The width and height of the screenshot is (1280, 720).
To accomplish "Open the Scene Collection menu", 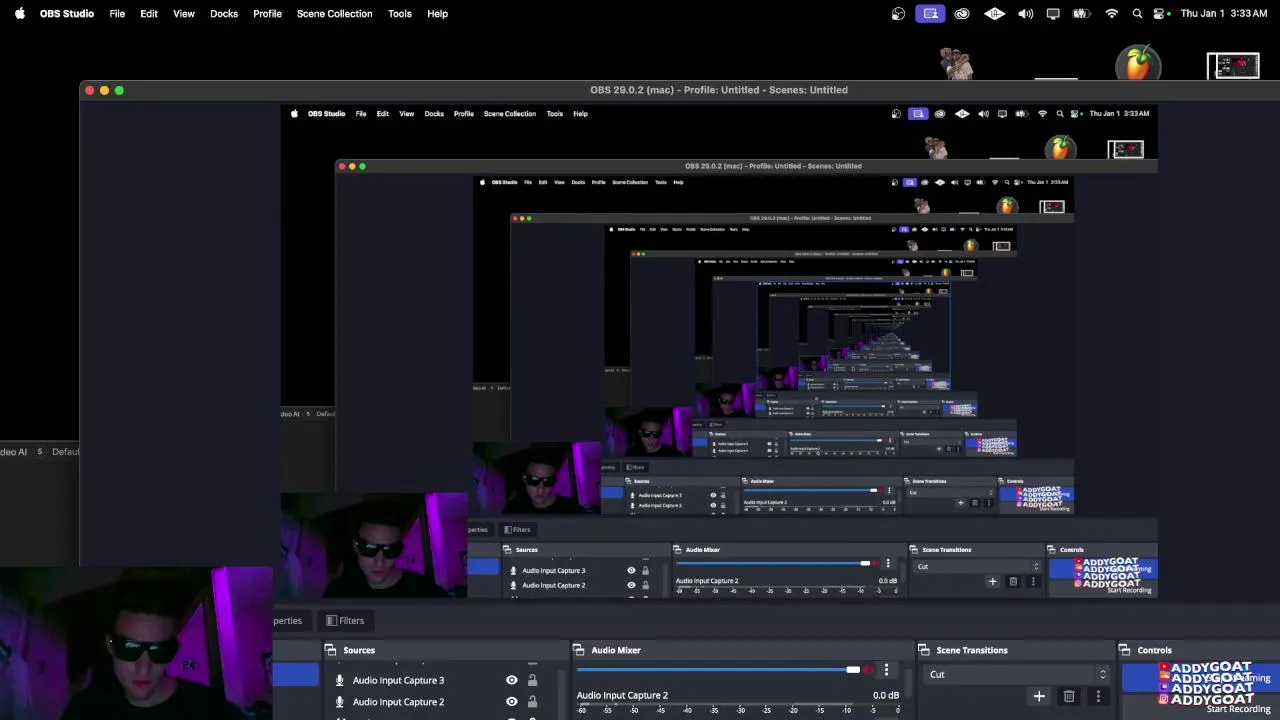I will [335, 14].
